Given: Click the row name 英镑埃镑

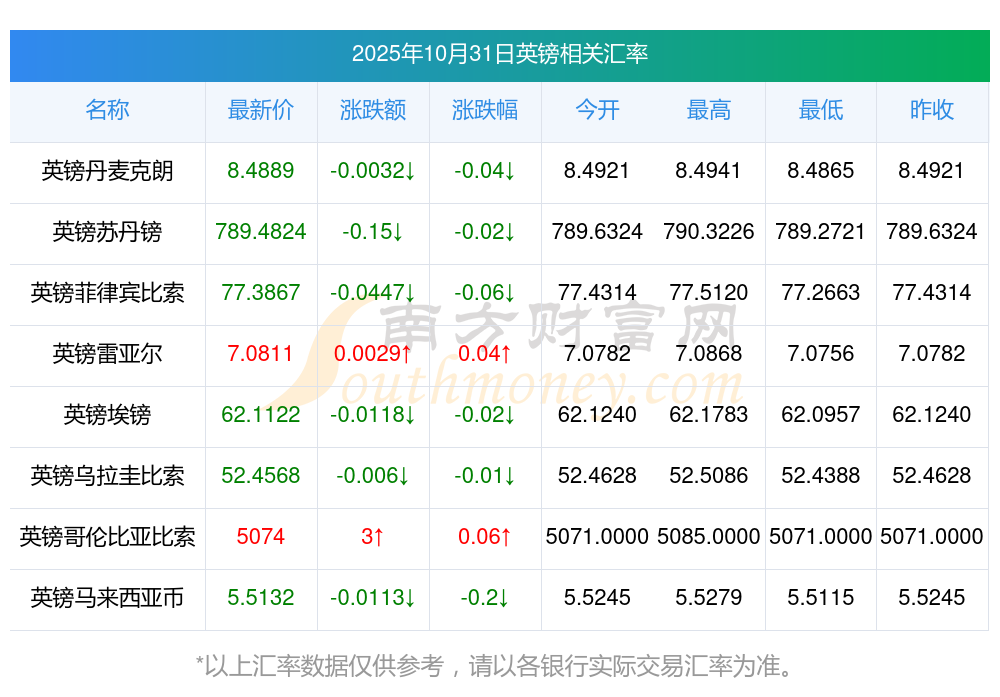Looking at the screenshot, I should 107,415.
